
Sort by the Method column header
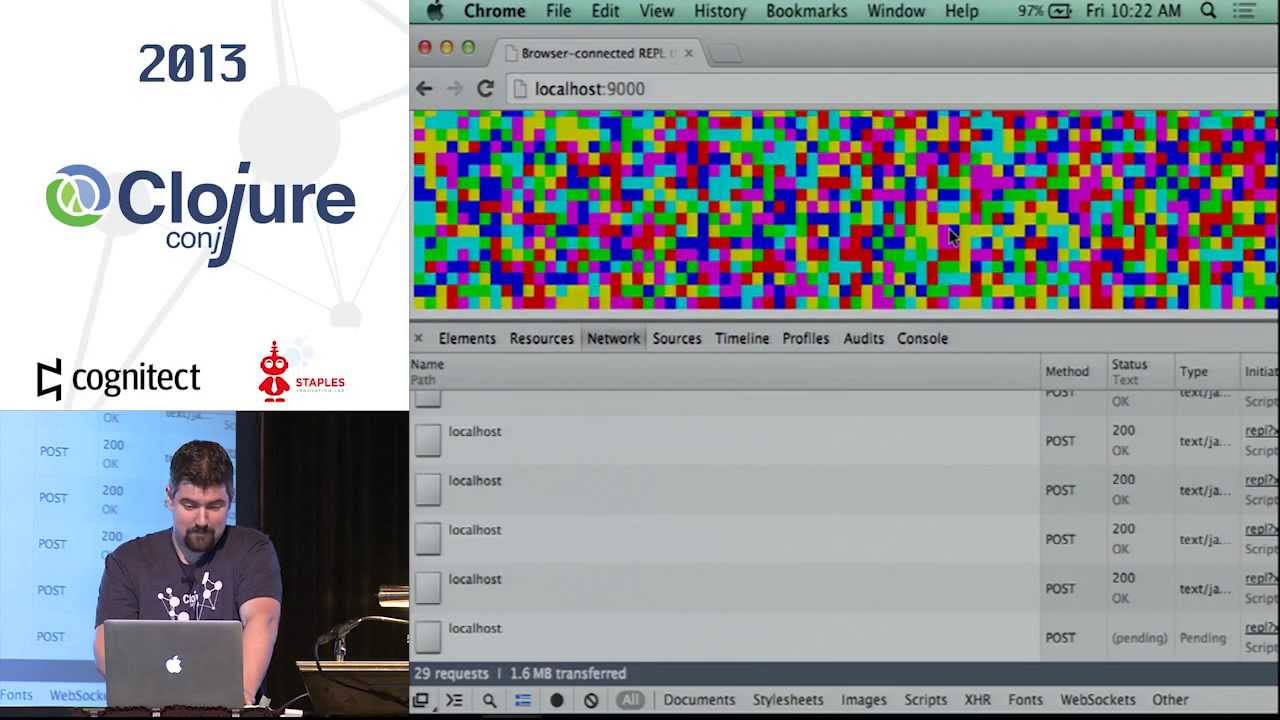click(x=1074, y=371)
